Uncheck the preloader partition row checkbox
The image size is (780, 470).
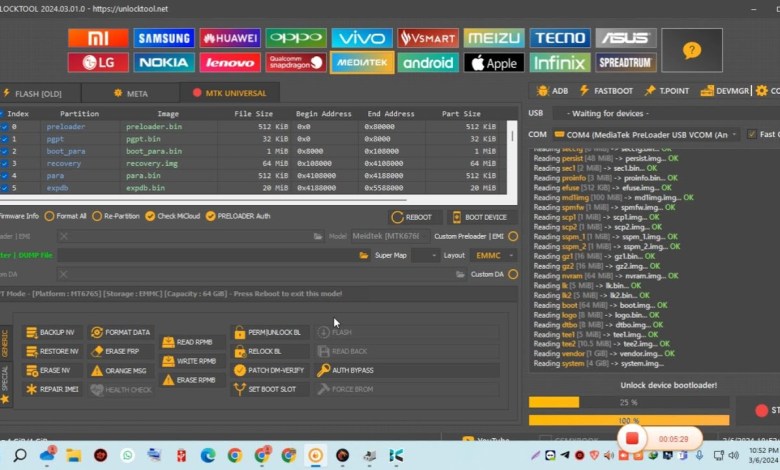[4, 127]
